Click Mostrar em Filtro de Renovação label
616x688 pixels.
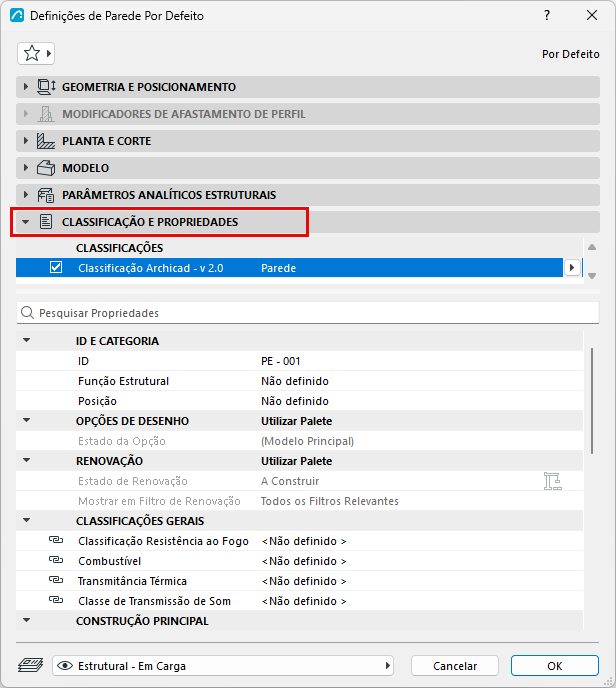(x=159, y=501)
